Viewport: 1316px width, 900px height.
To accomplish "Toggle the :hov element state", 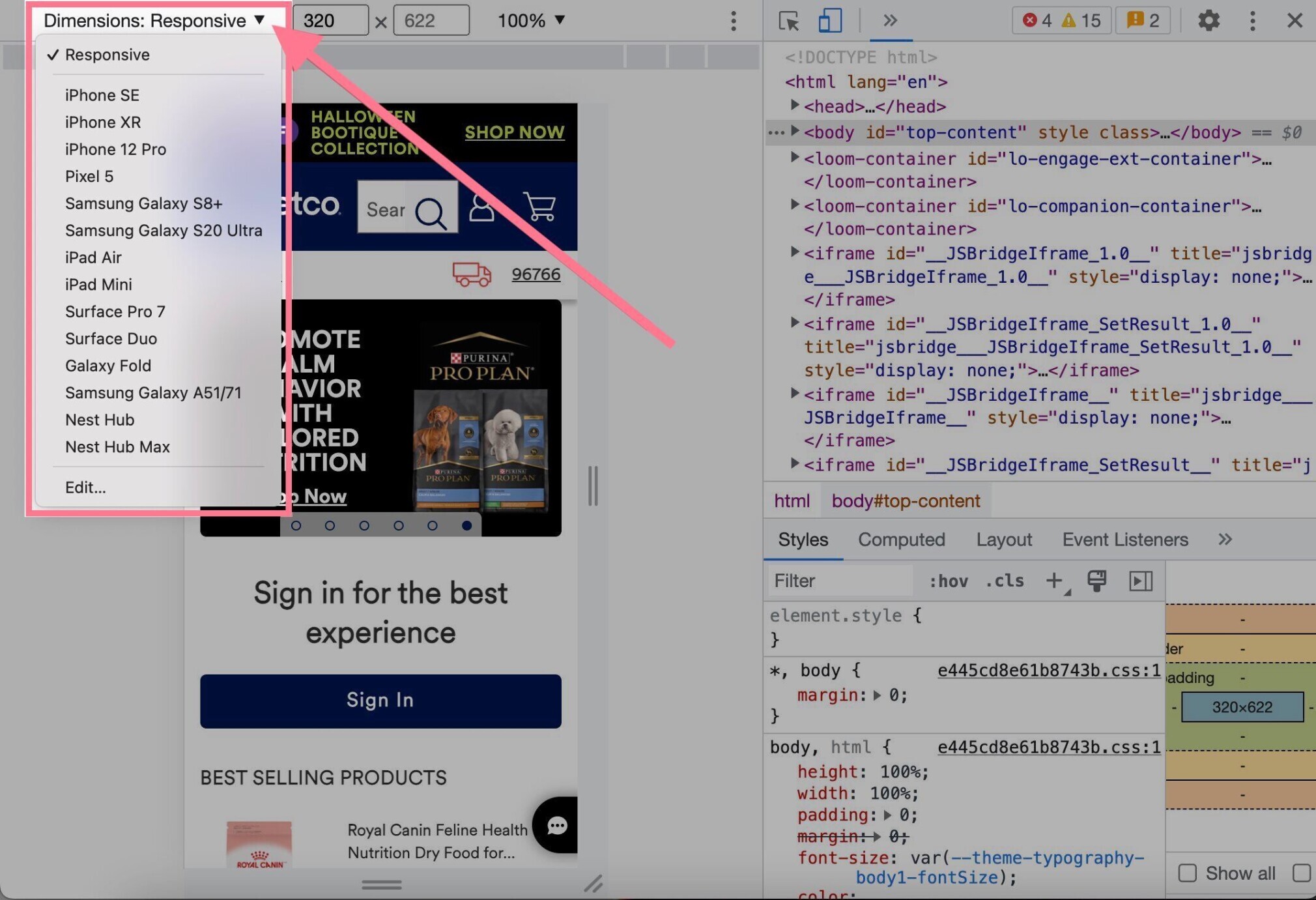I will pyautogui.click(x=949, y=581).
